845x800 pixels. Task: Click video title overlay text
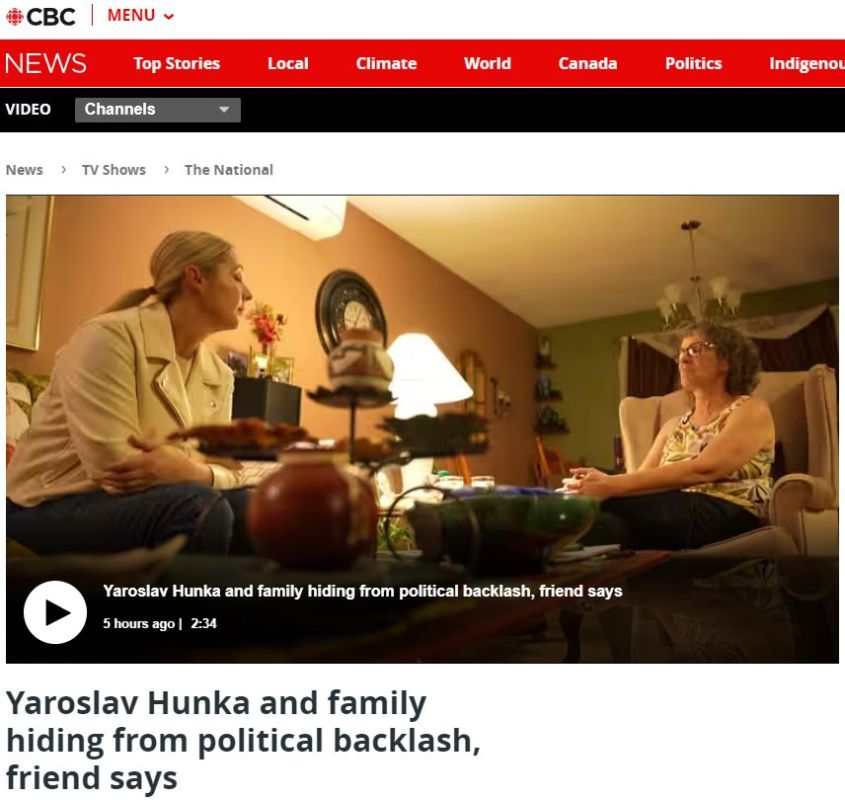point(363,591)
